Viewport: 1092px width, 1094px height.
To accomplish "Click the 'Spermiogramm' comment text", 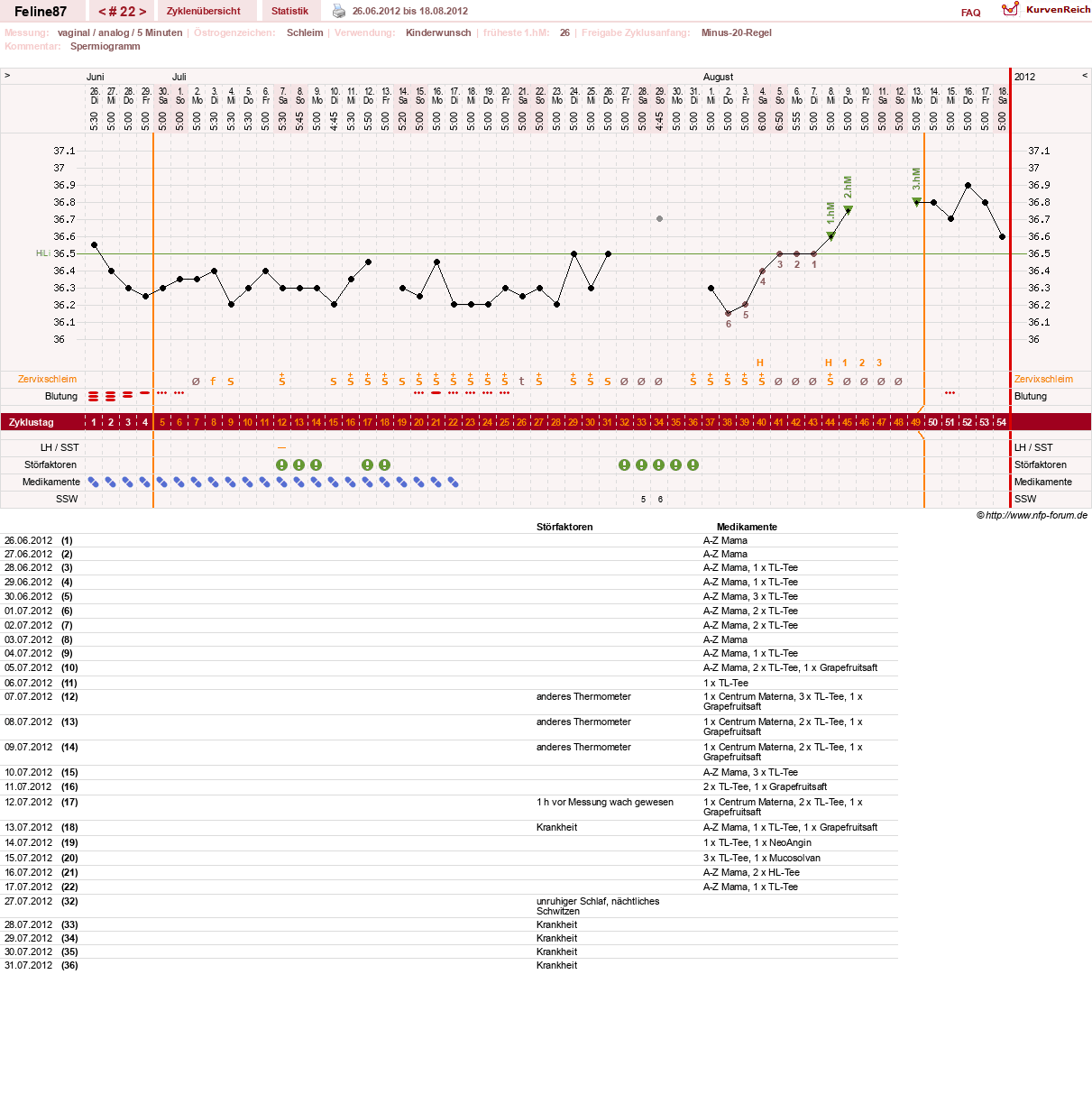I will (x=106, y=47).
